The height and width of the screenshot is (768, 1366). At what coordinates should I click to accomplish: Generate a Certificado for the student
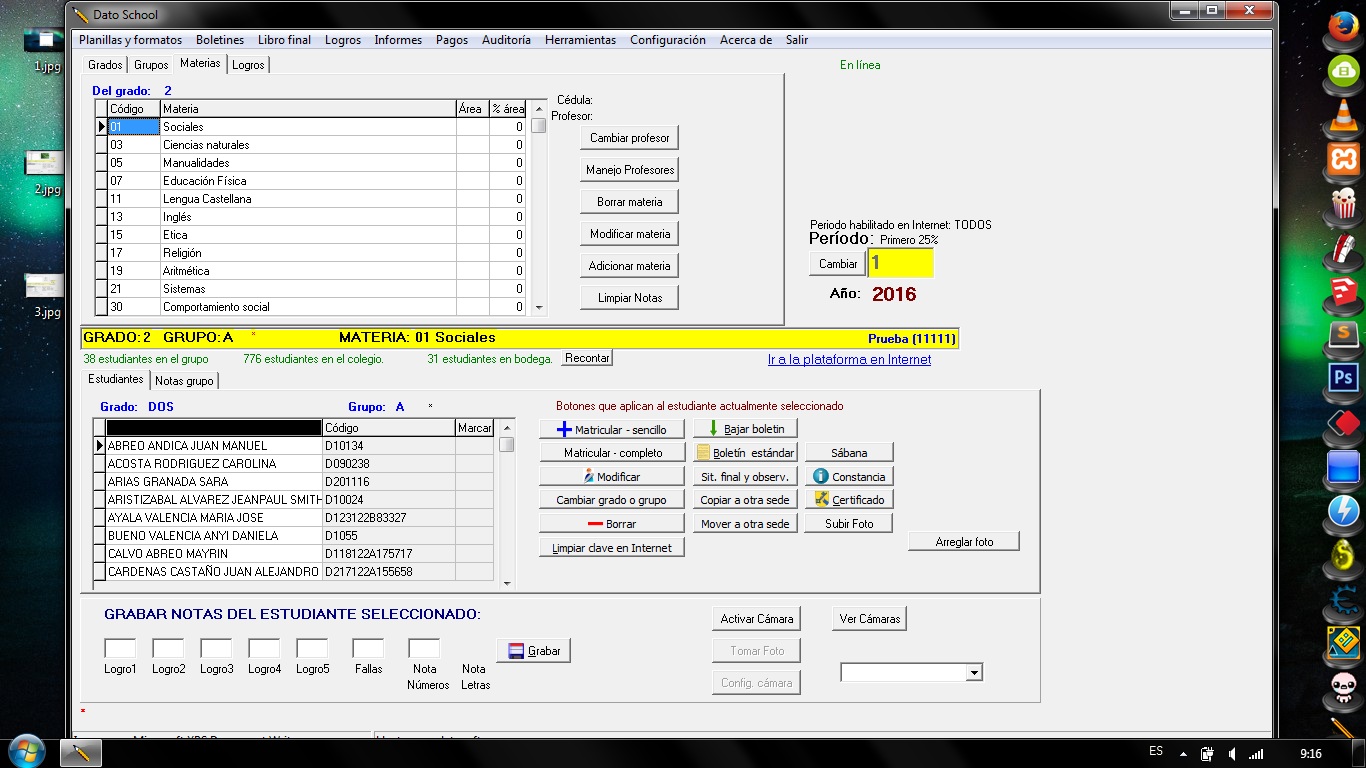[848, 500]
